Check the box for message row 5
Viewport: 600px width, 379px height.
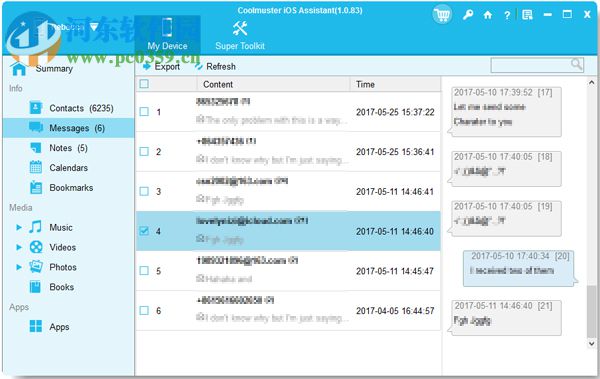144,271
